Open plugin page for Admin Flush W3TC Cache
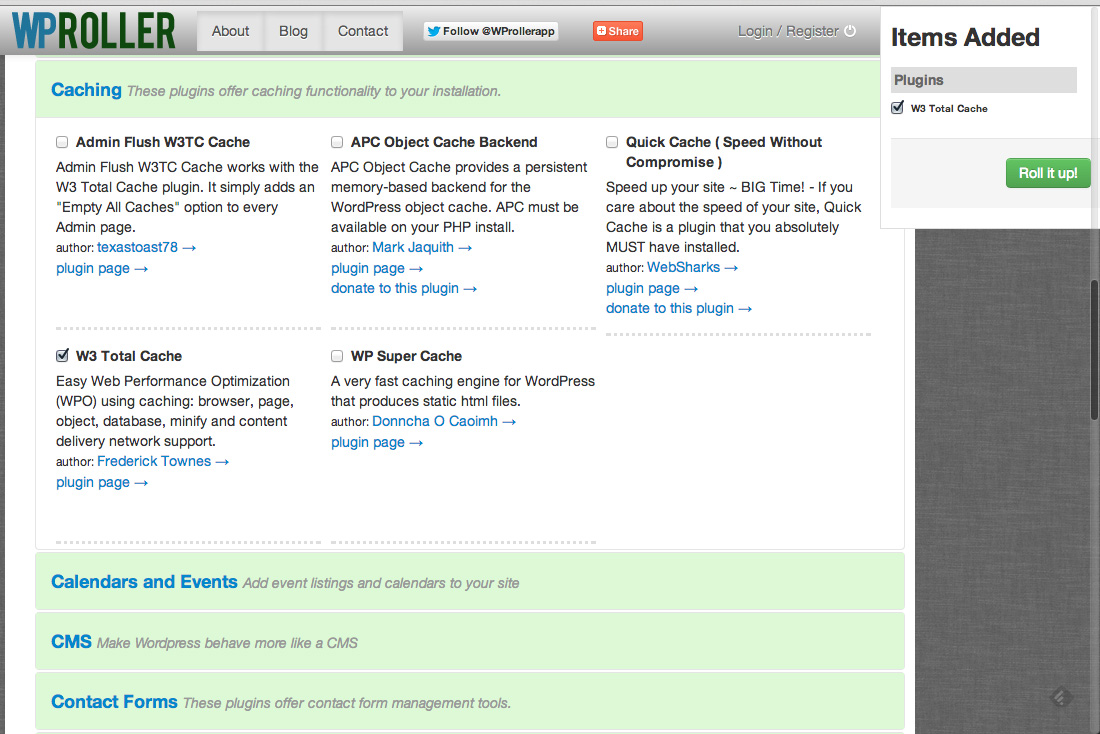The image size is (1100, 734). (x=102, y=268)
